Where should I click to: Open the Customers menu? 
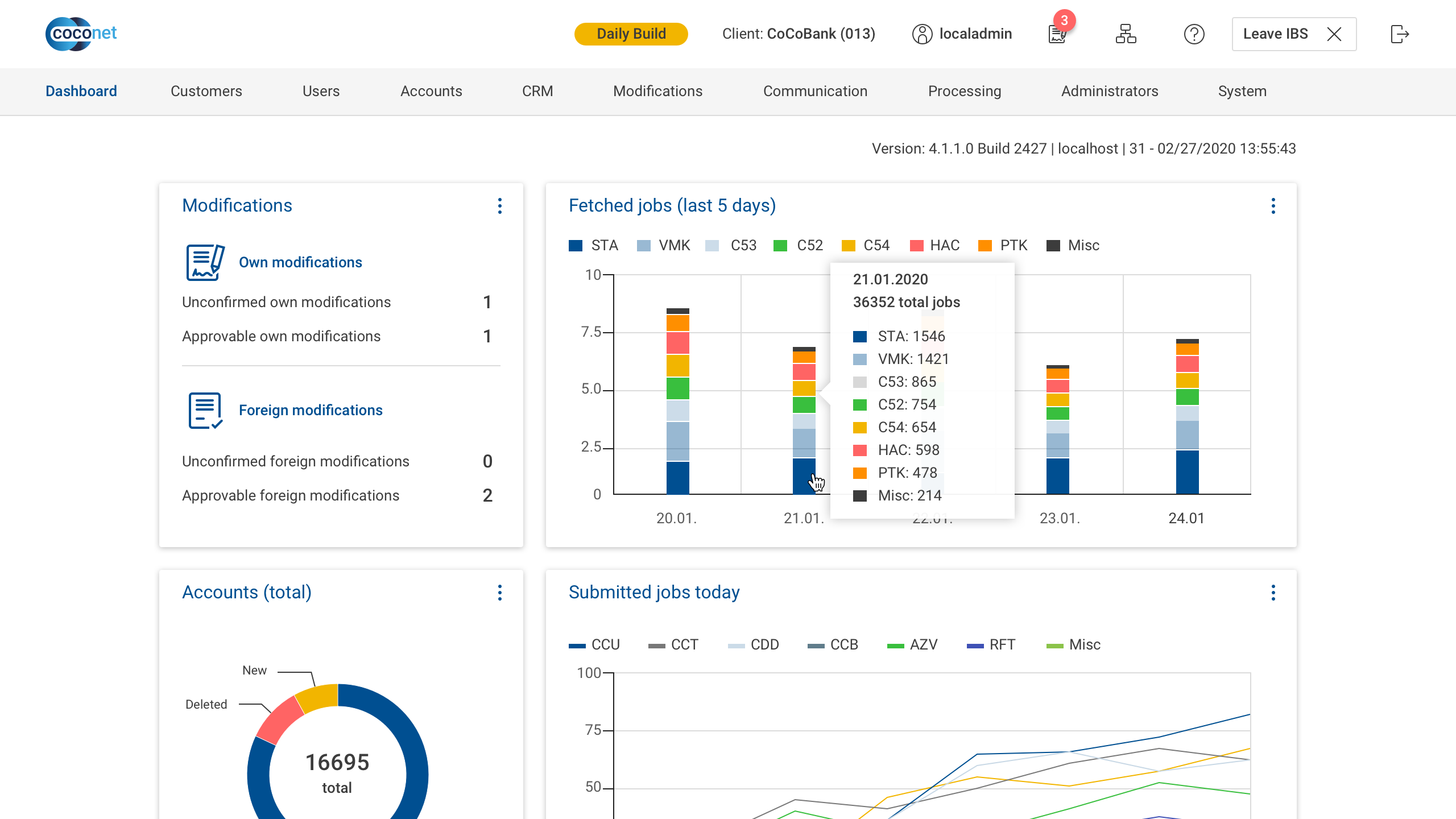click(x=206, y=91)
